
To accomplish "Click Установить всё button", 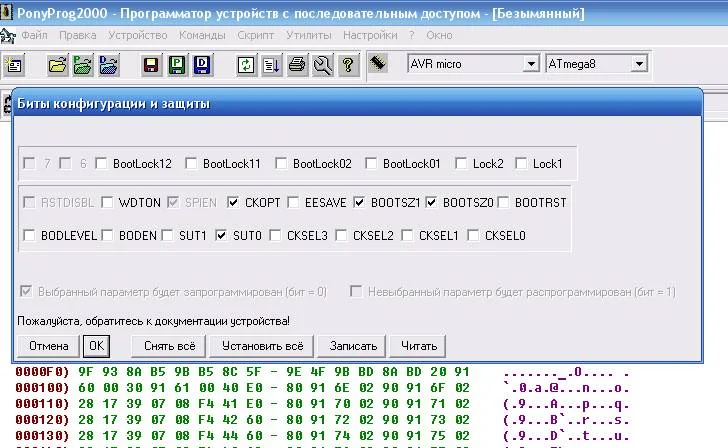I will point(262,346).
